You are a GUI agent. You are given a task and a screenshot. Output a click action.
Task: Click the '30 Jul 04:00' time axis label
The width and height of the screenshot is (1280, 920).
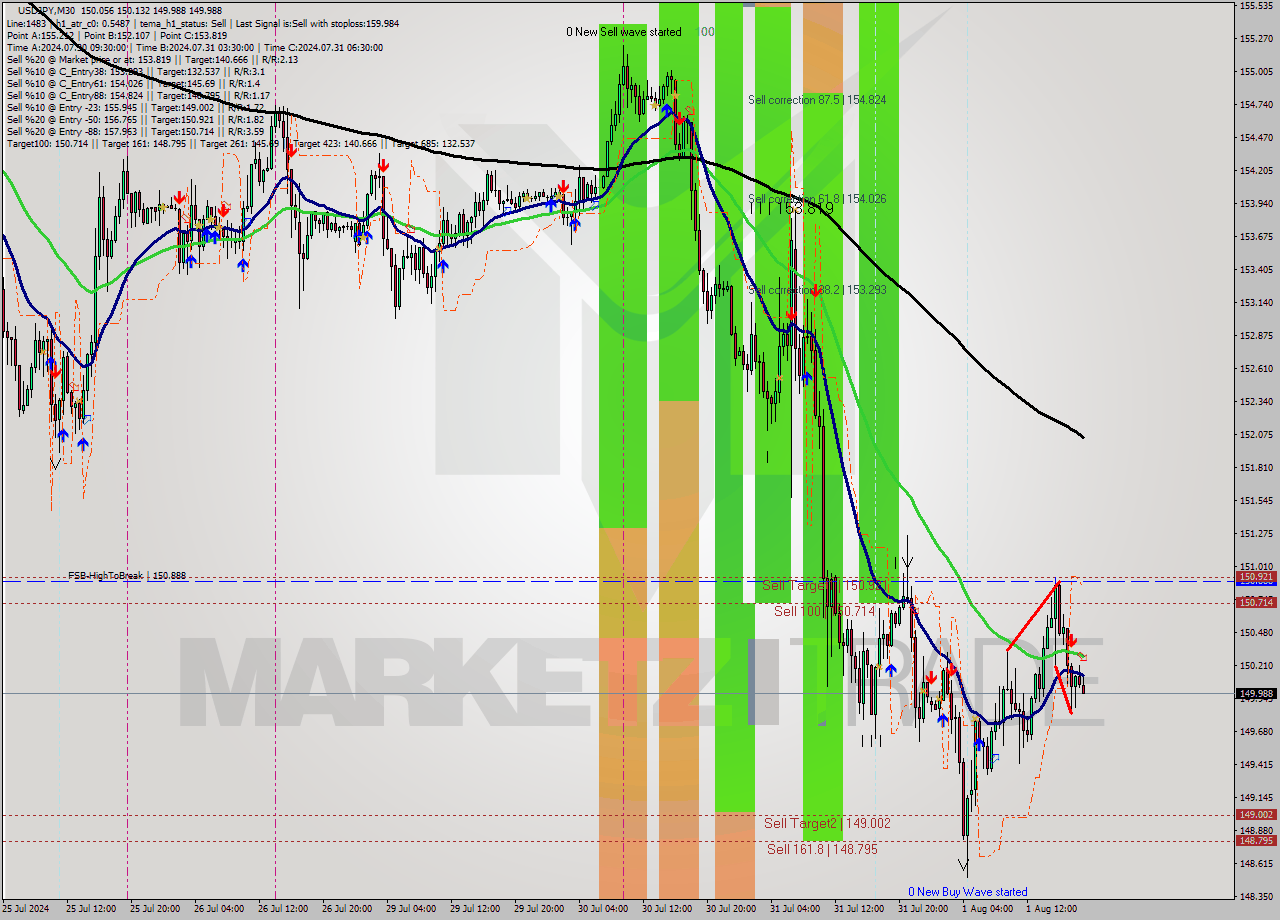pyautogui.click(x=602, y=909)
